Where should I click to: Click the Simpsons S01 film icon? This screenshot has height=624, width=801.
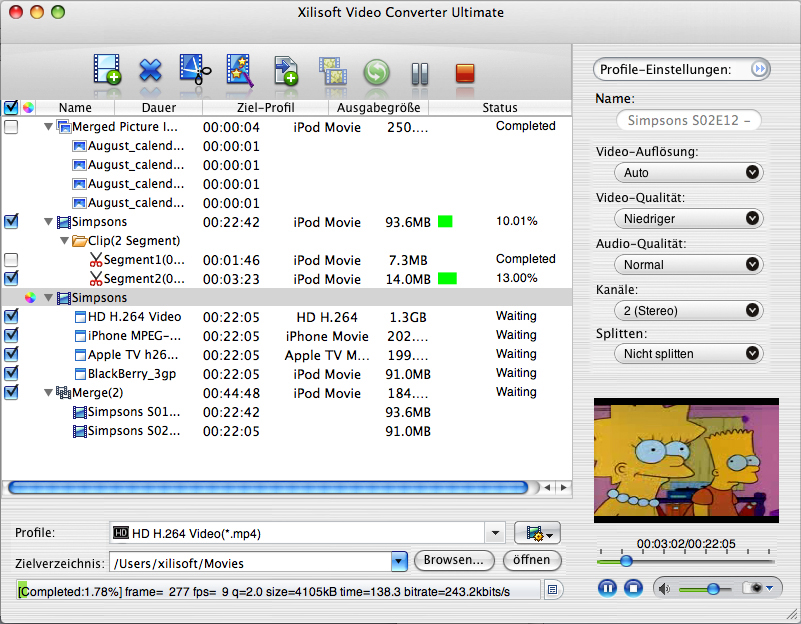coord(79,412)
